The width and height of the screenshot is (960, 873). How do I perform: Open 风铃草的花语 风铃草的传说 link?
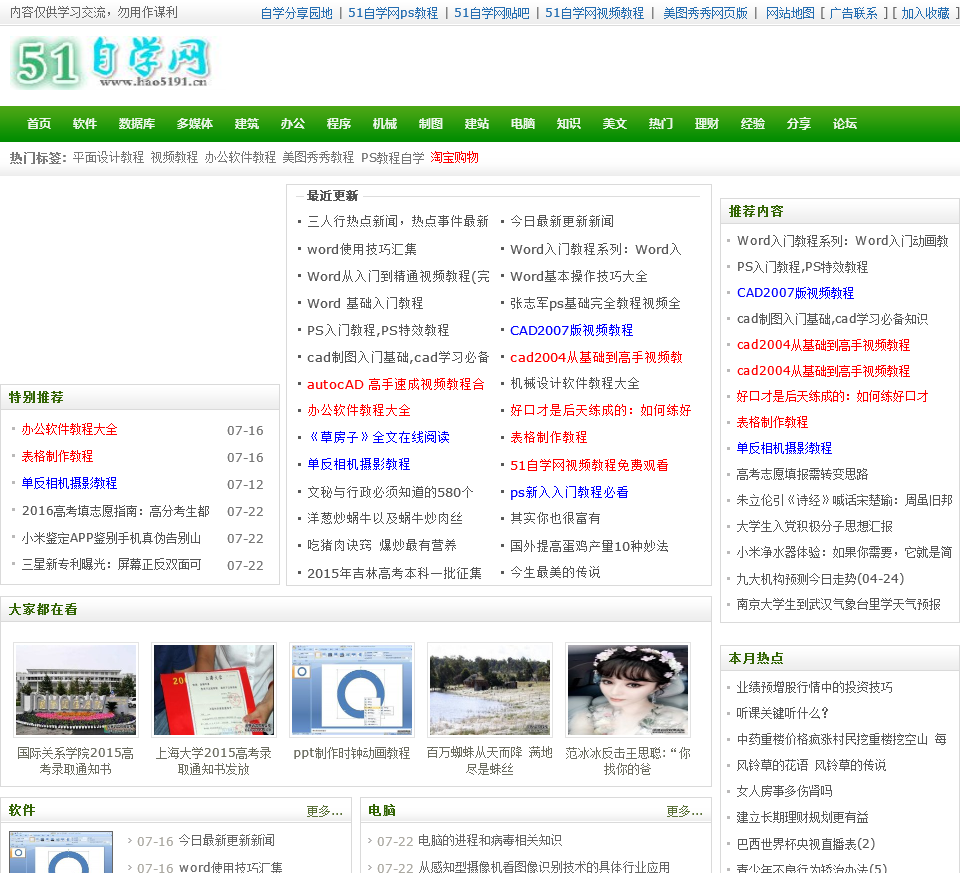coord(811,765)
